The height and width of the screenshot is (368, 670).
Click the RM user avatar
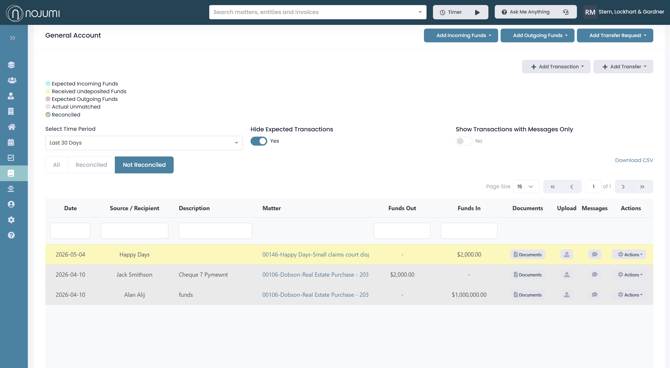(x=590, y=12)
